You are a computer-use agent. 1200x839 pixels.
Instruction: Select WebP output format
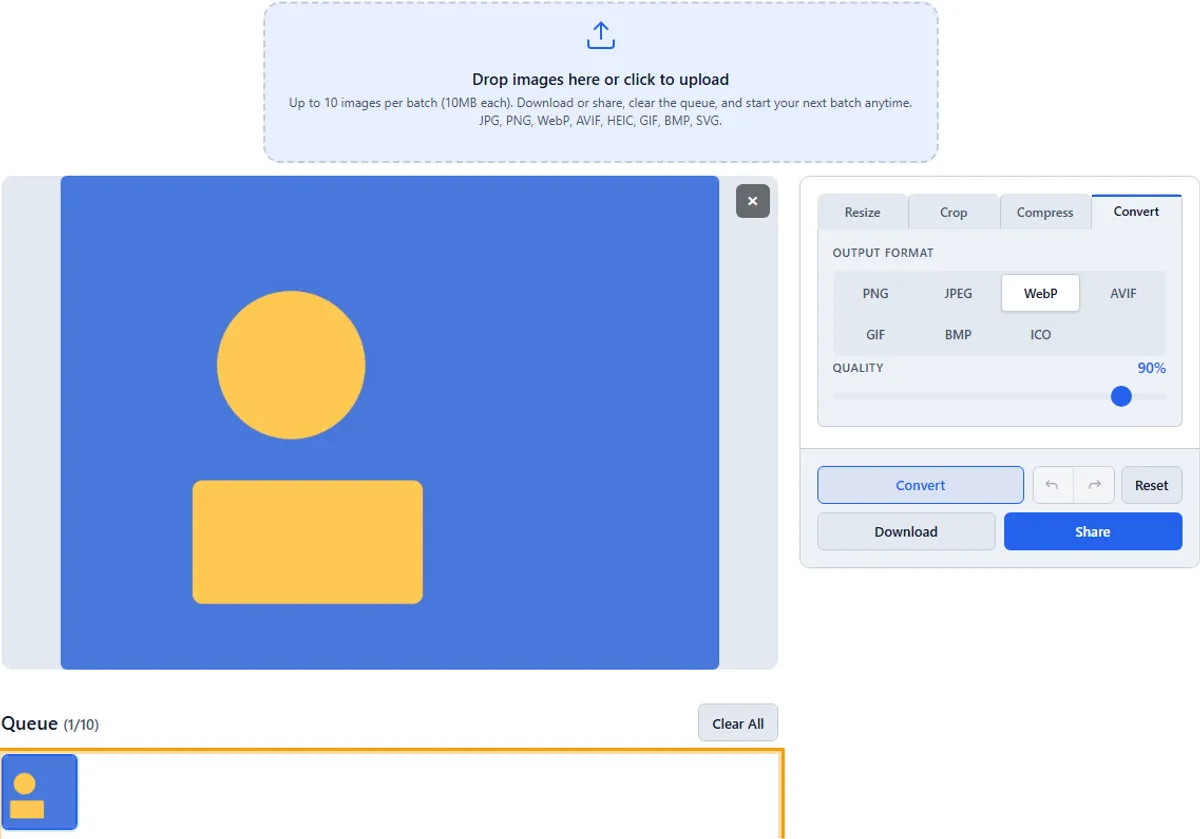point(1041,293)
